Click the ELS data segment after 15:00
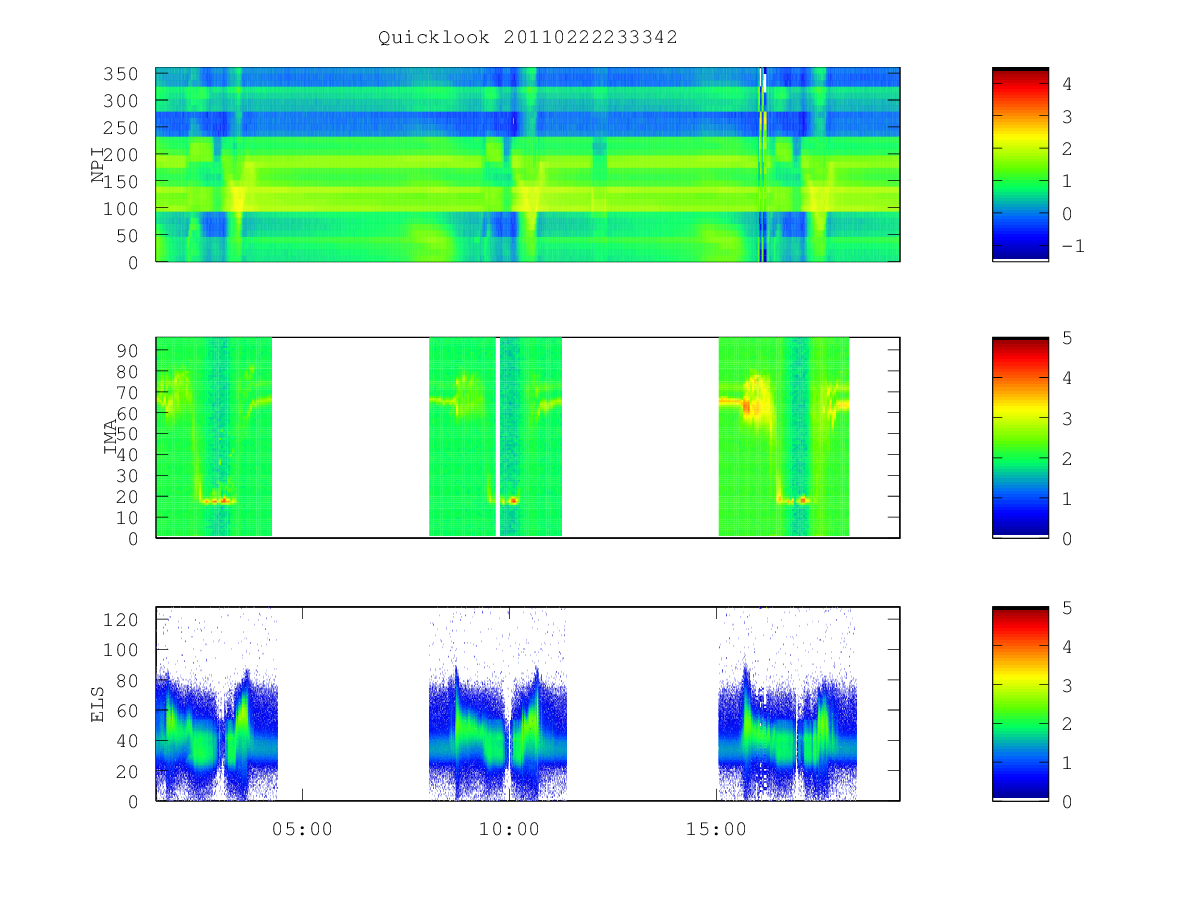 787,705
